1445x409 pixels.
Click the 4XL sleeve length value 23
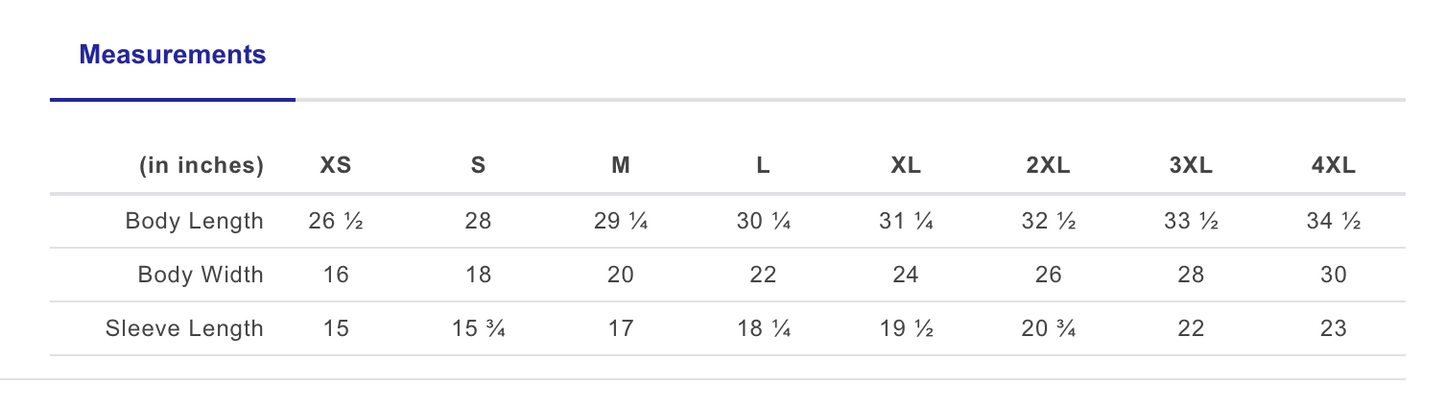1333,328
